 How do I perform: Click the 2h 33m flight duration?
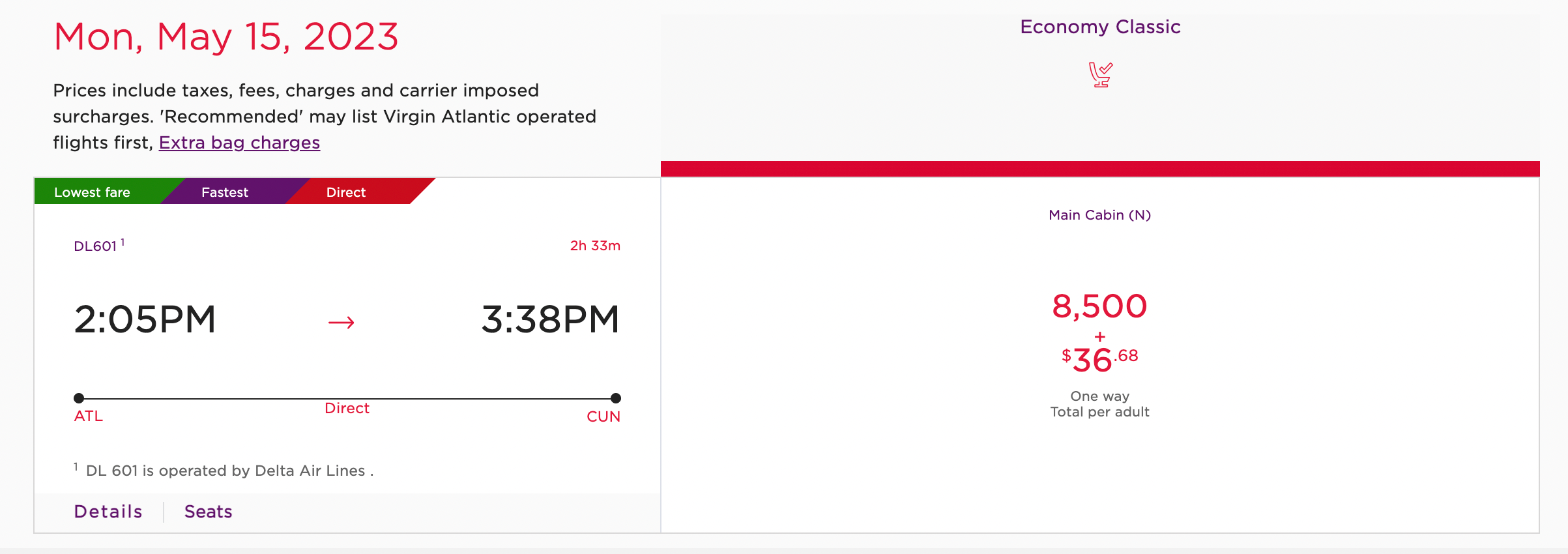(x=595, y=246)
